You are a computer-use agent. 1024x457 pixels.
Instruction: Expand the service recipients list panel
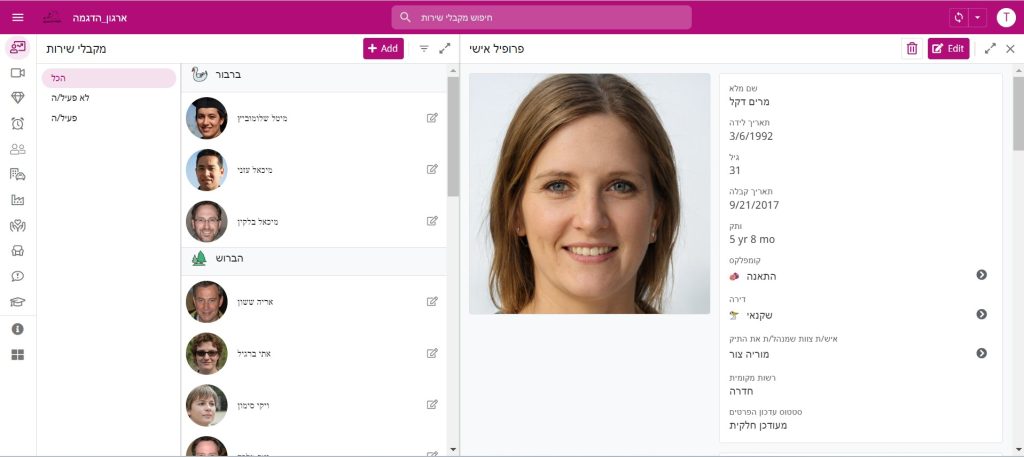pyautogui.click(x=445, y=48)
